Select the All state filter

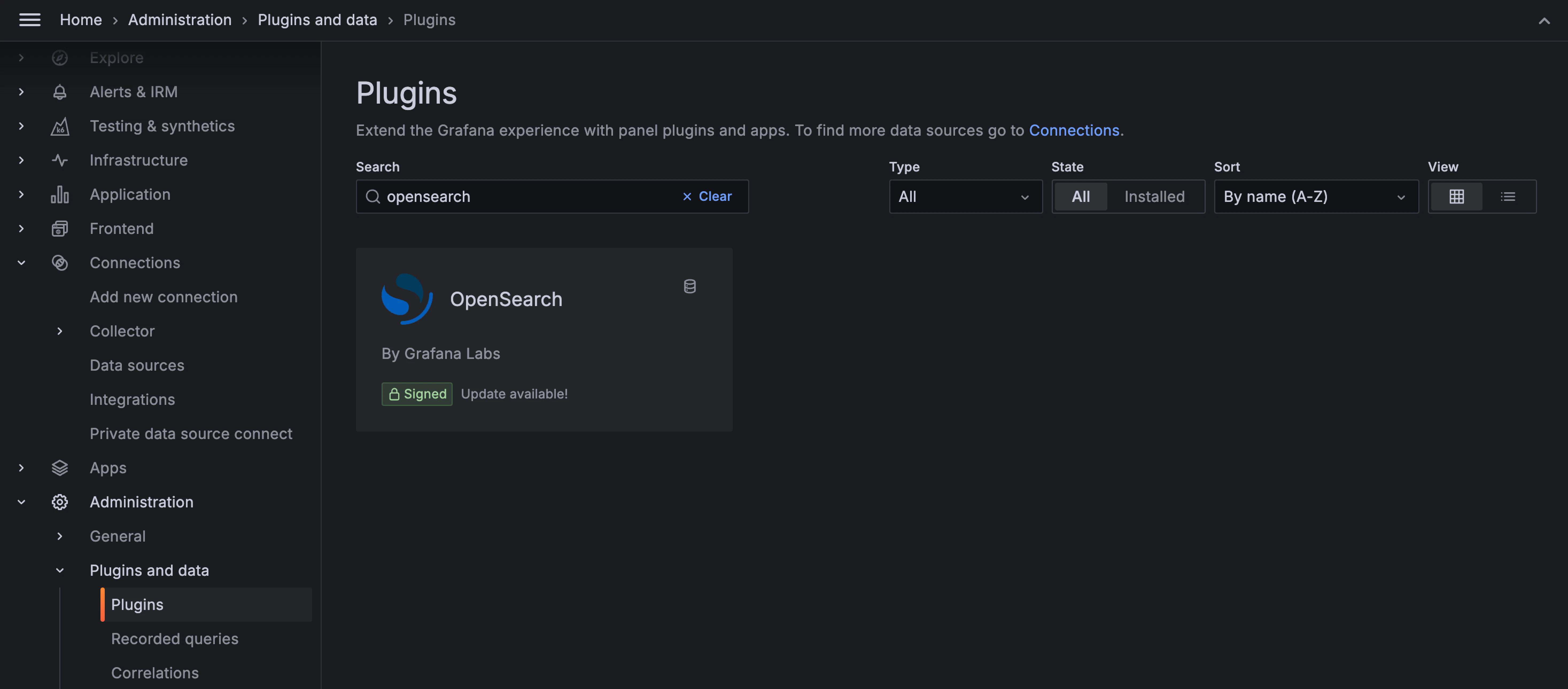point(1081,197)
